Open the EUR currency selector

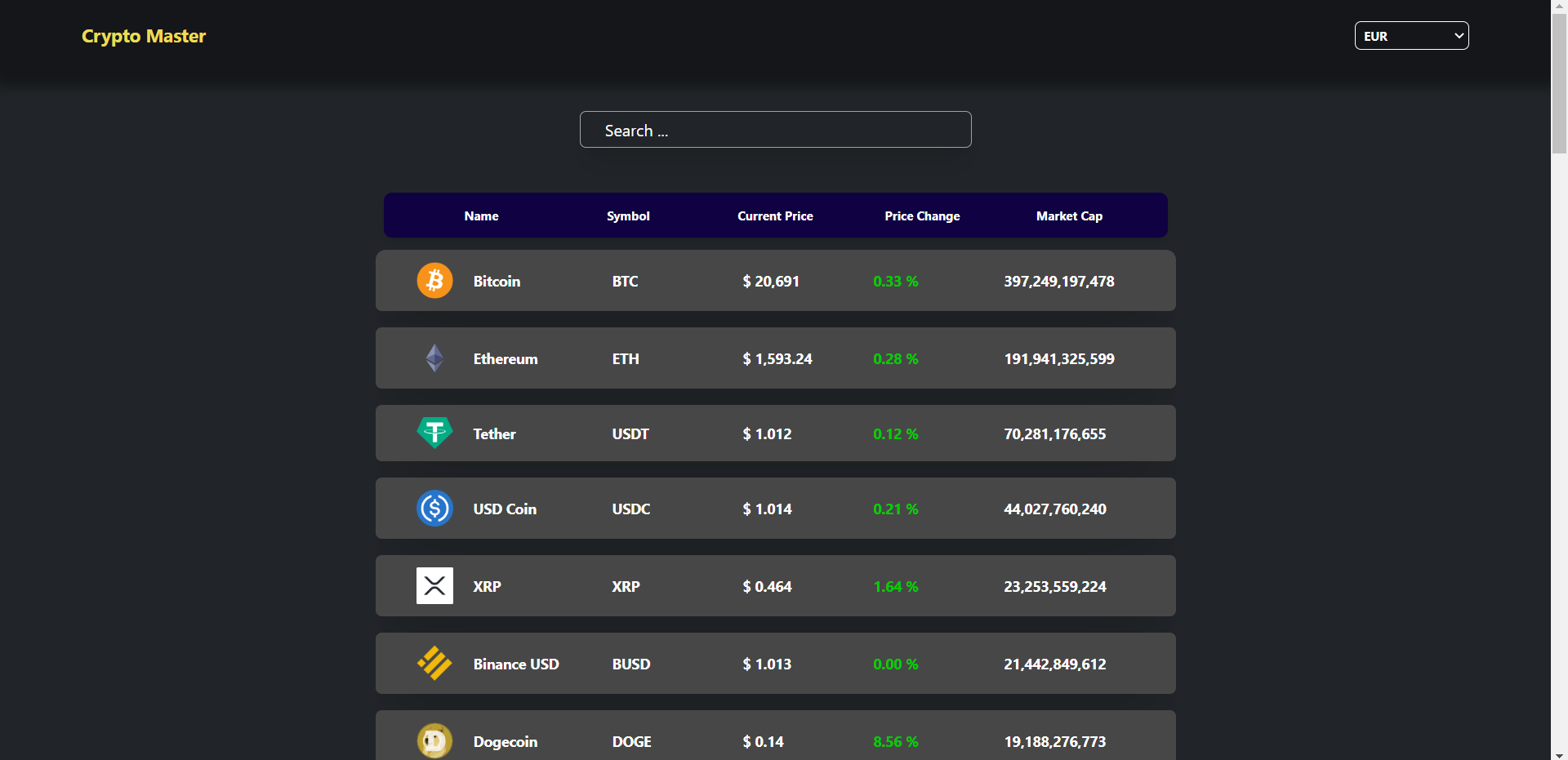(1410, 35)
